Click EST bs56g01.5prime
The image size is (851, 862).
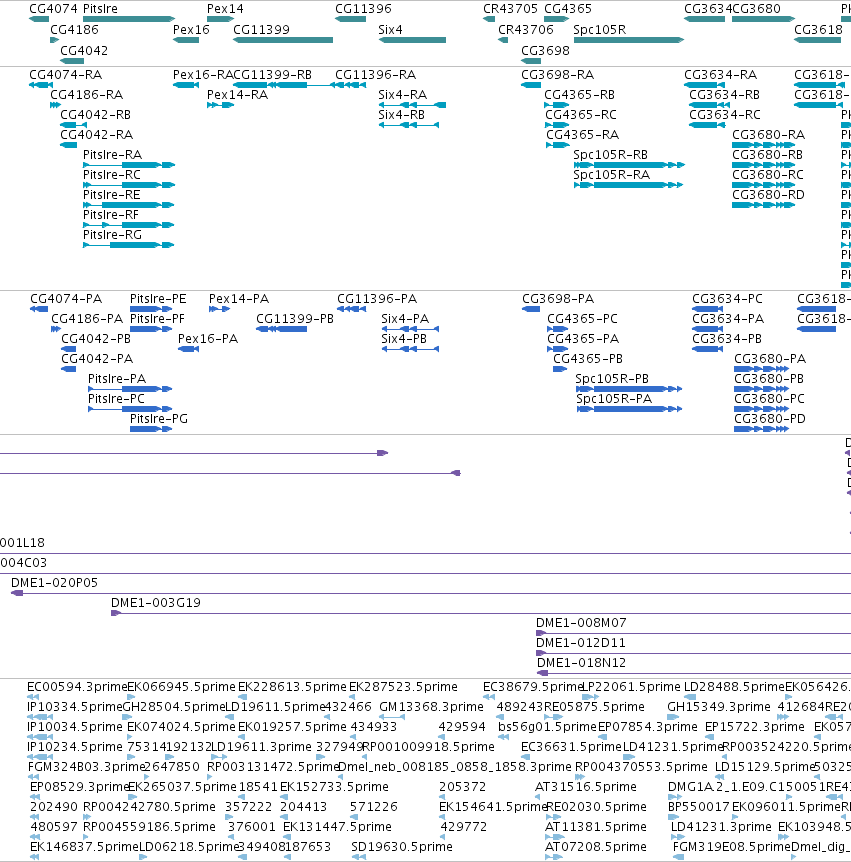(x=503, y=737)
